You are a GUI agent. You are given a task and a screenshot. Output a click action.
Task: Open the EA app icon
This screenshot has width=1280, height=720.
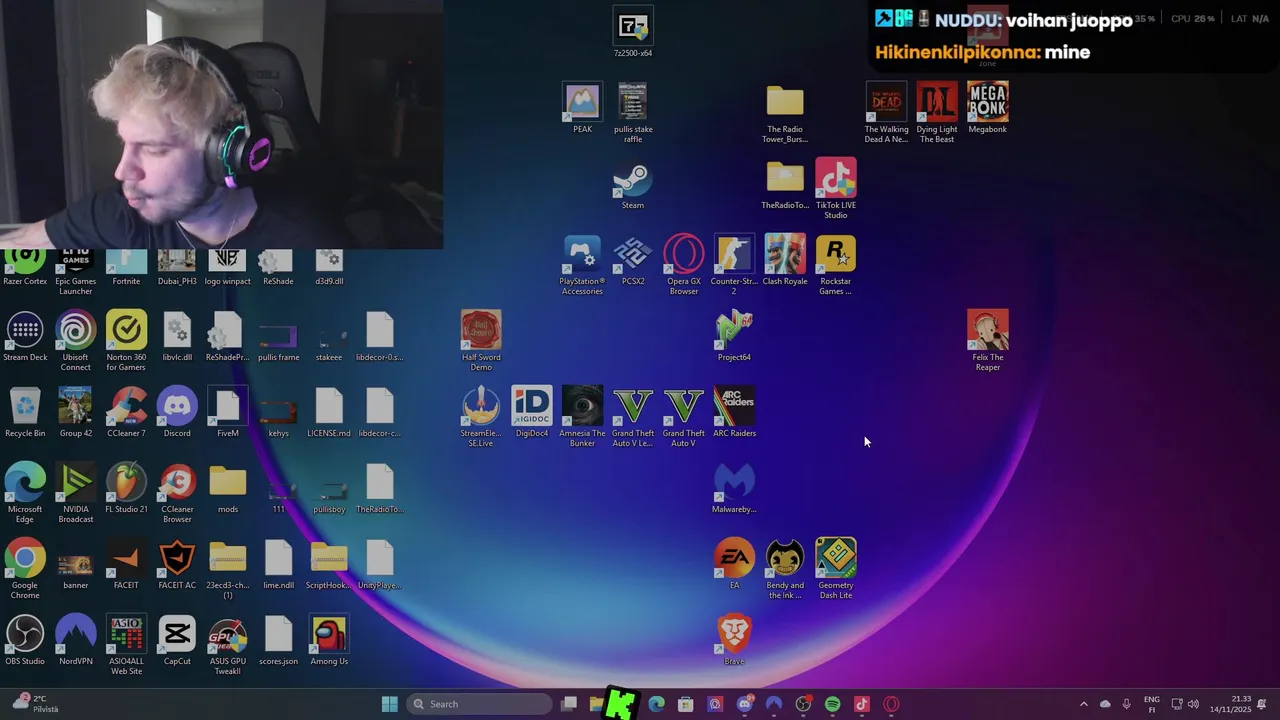tap(734, 564)
